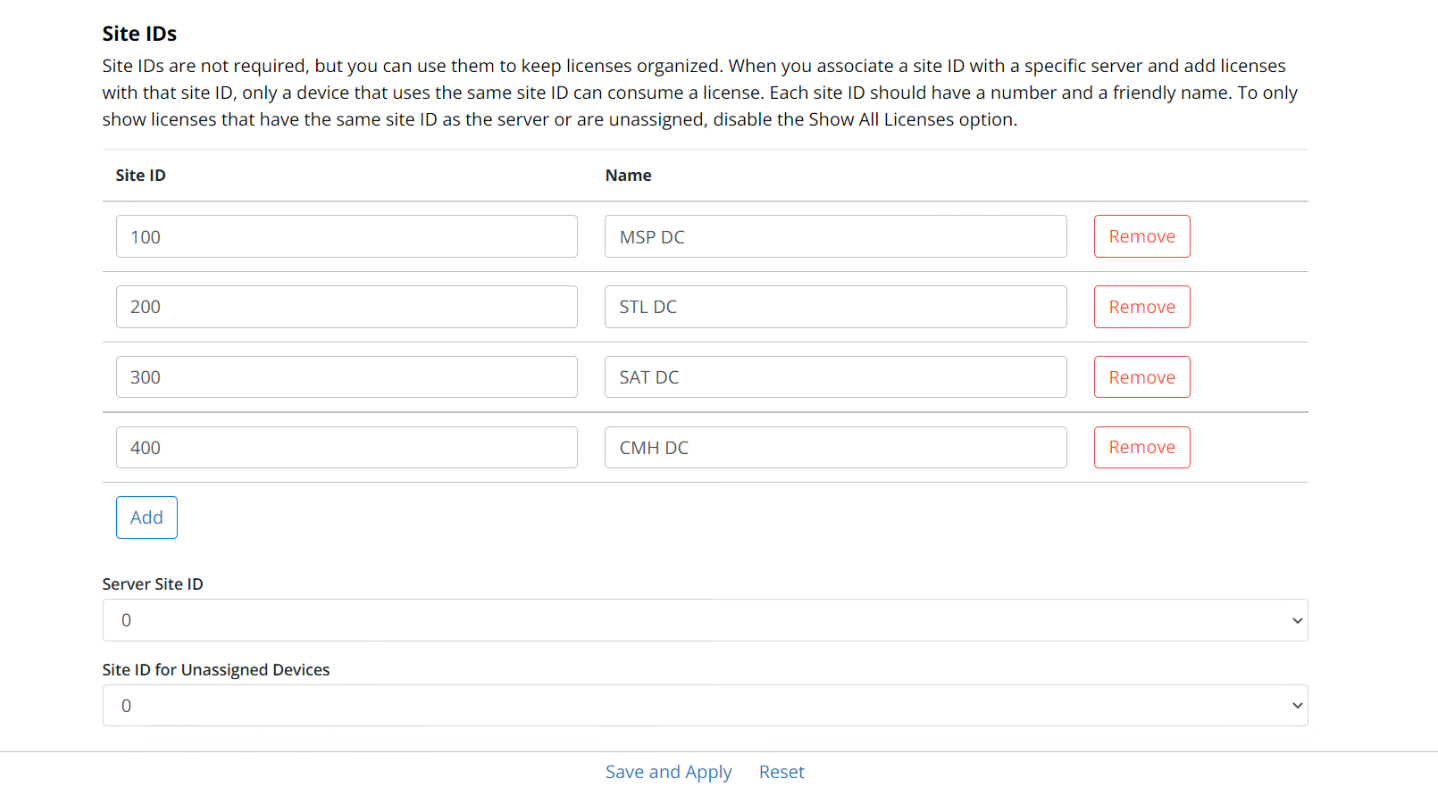Open the Site ID for Unassigned Devices dropdown
The width and height of the screenshot is (1438, 787).
point(704,705)
